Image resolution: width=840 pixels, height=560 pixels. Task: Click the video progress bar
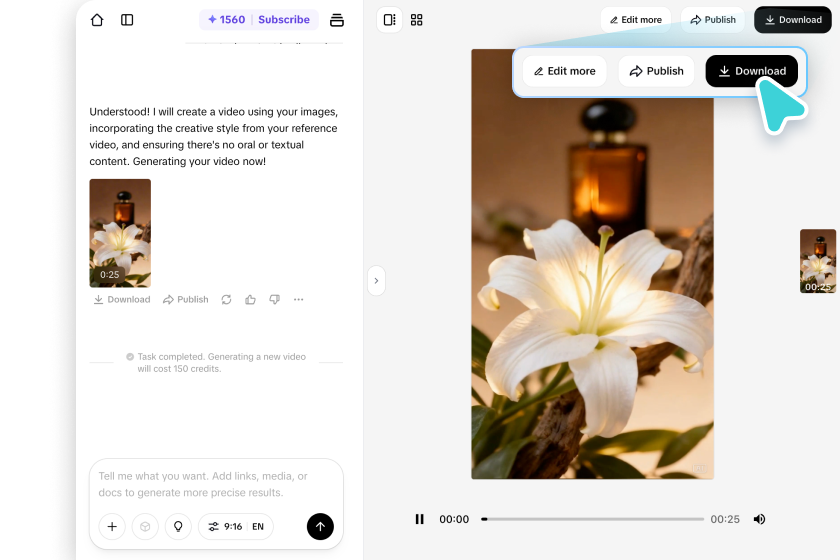point(592,519)
